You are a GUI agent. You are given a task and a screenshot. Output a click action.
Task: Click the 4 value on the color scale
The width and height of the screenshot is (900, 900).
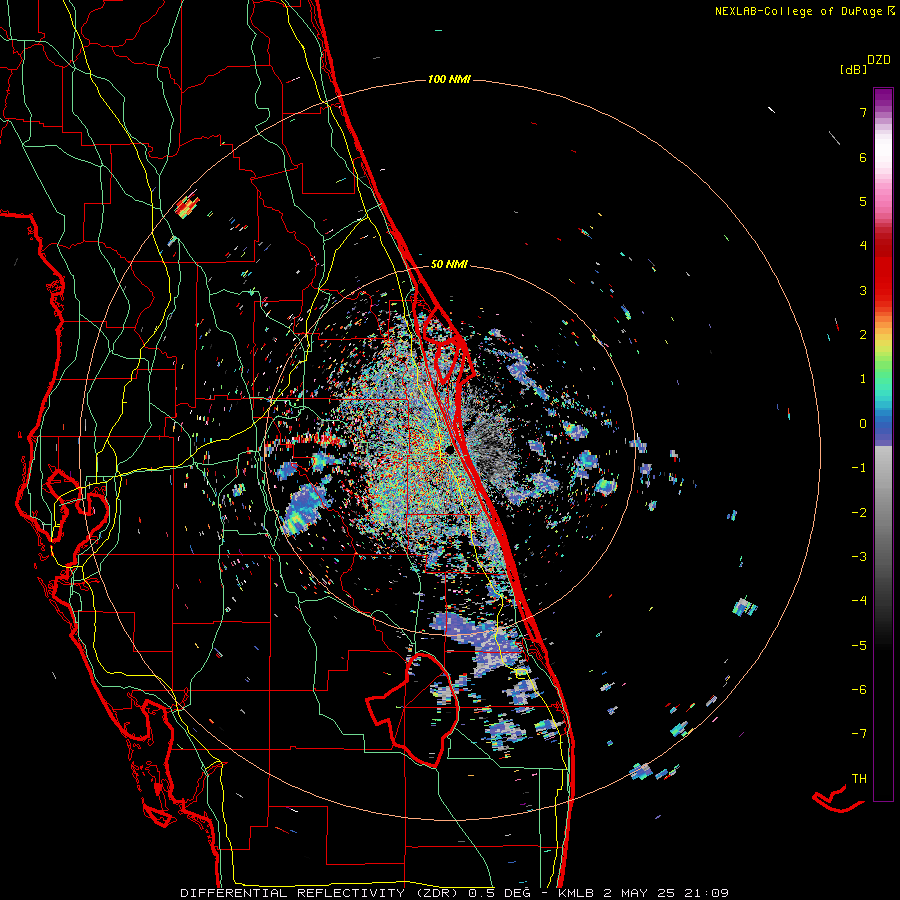click(863, 246)
